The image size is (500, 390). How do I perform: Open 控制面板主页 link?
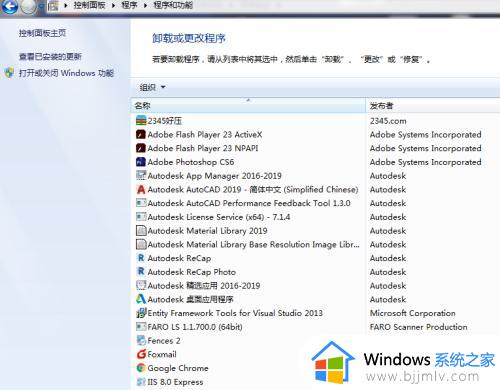point(42,33)
